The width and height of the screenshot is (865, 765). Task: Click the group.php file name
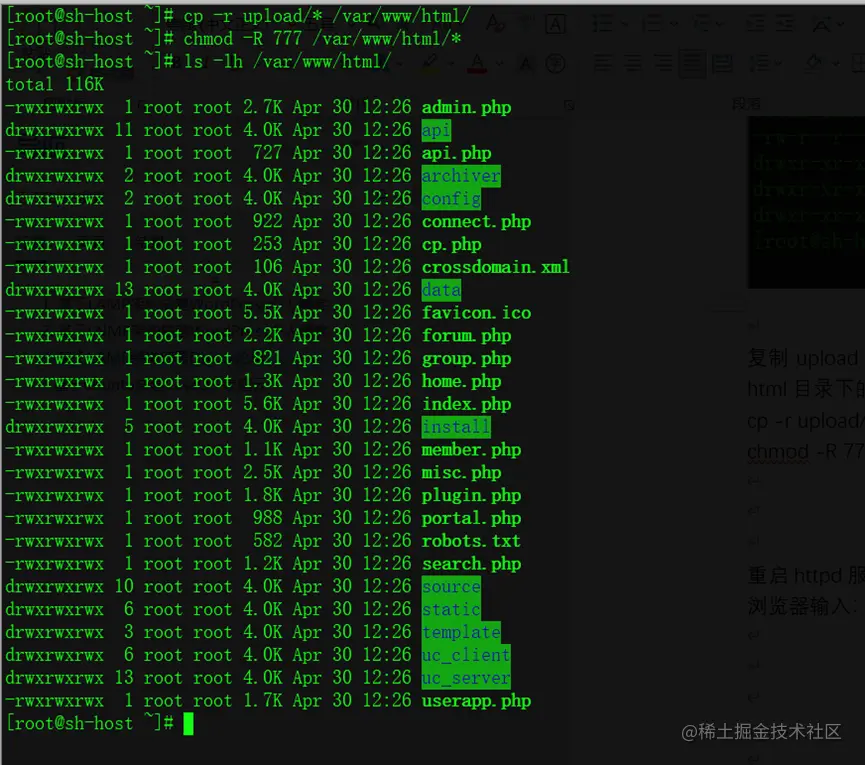466,359
